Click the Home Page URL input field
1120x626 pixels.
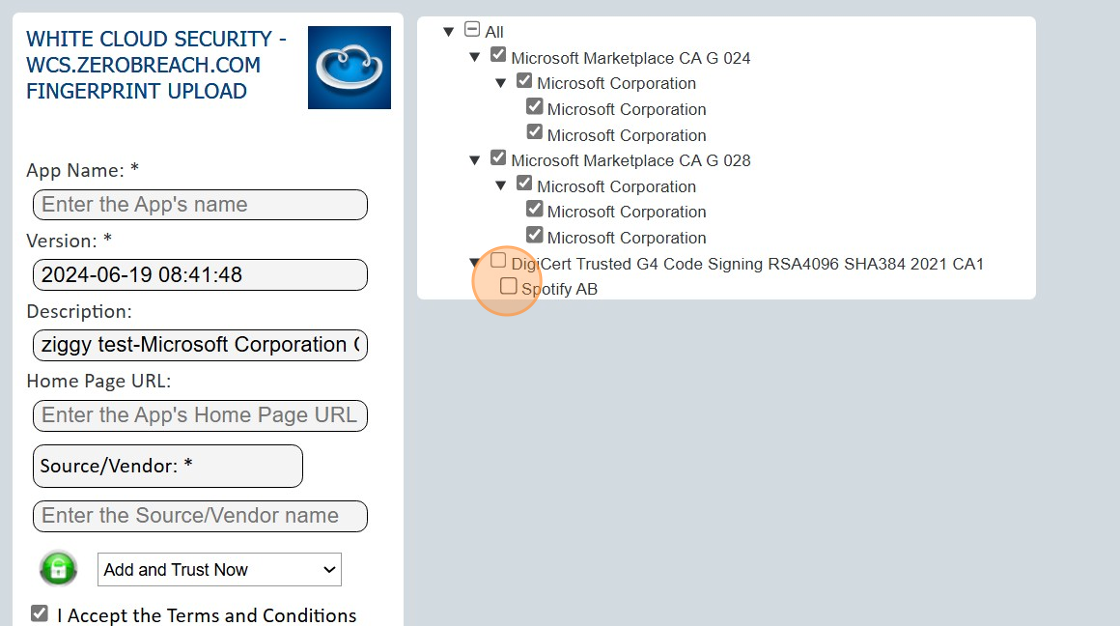coord(200,415)
